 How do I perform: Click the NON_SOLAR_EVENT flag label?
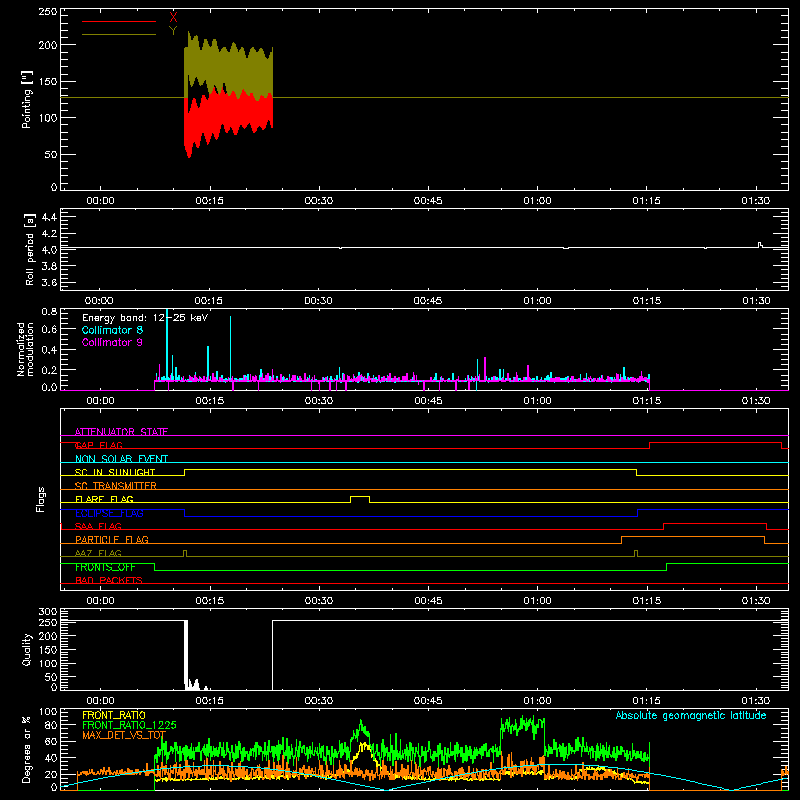pyautogui.click(x=121, y=459)
